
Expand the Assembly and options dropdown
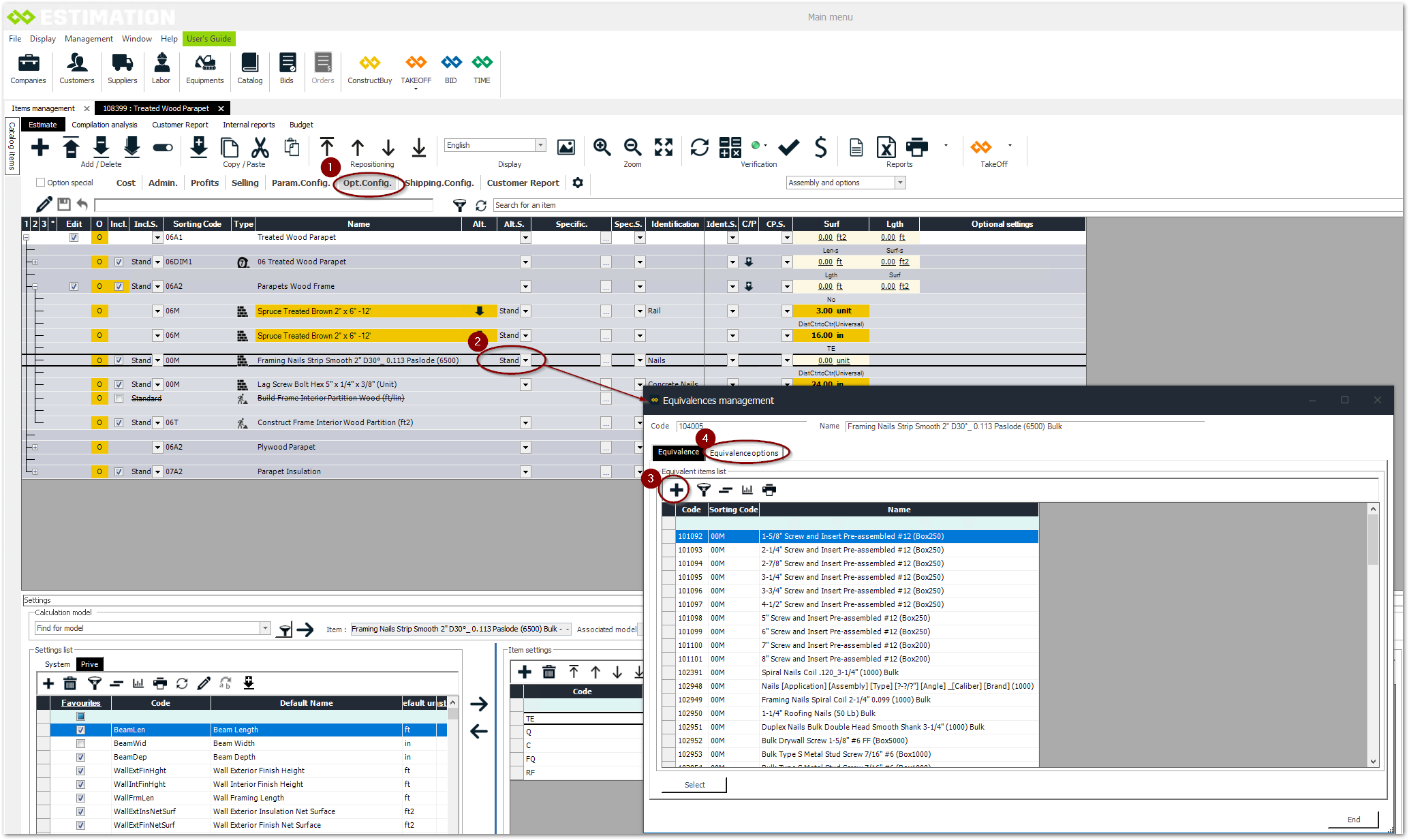pos(900,183)
